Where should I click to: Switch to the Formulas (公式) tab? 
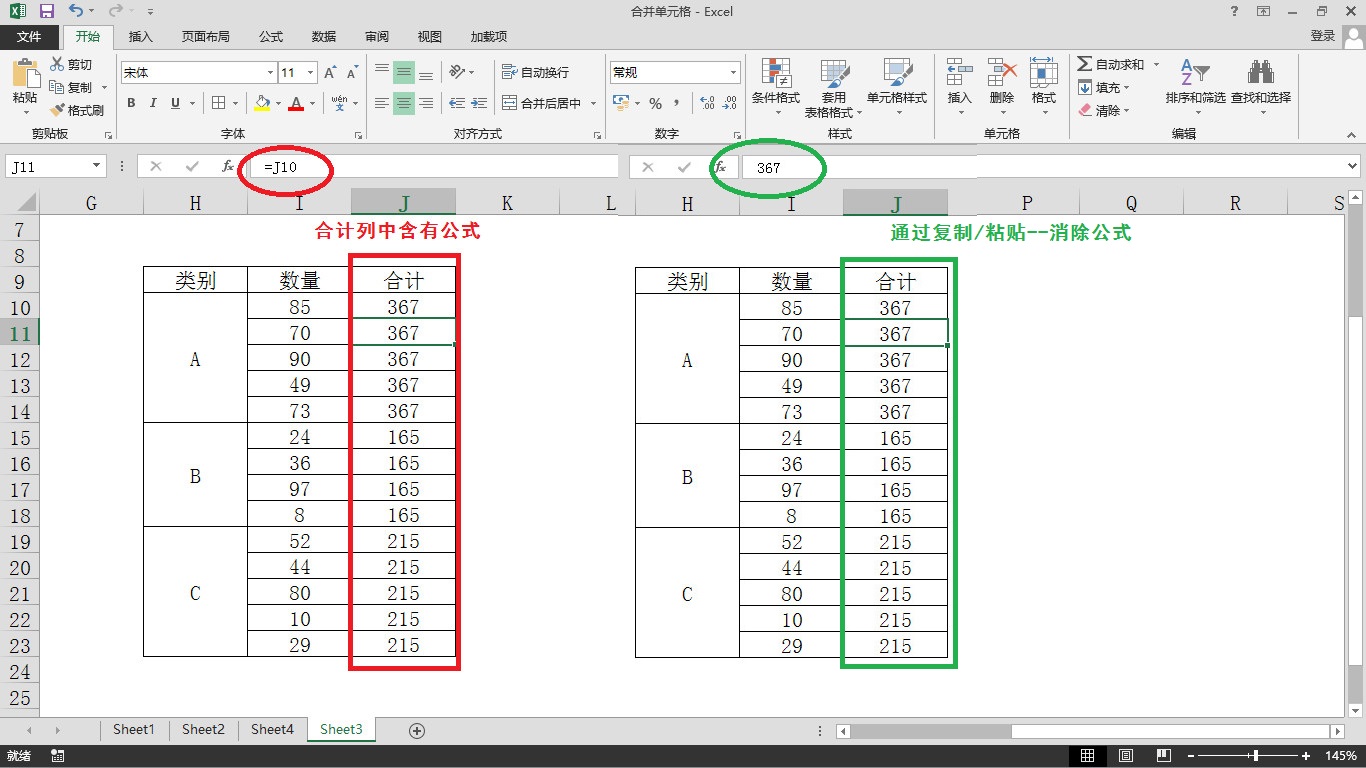coord(271,36)
